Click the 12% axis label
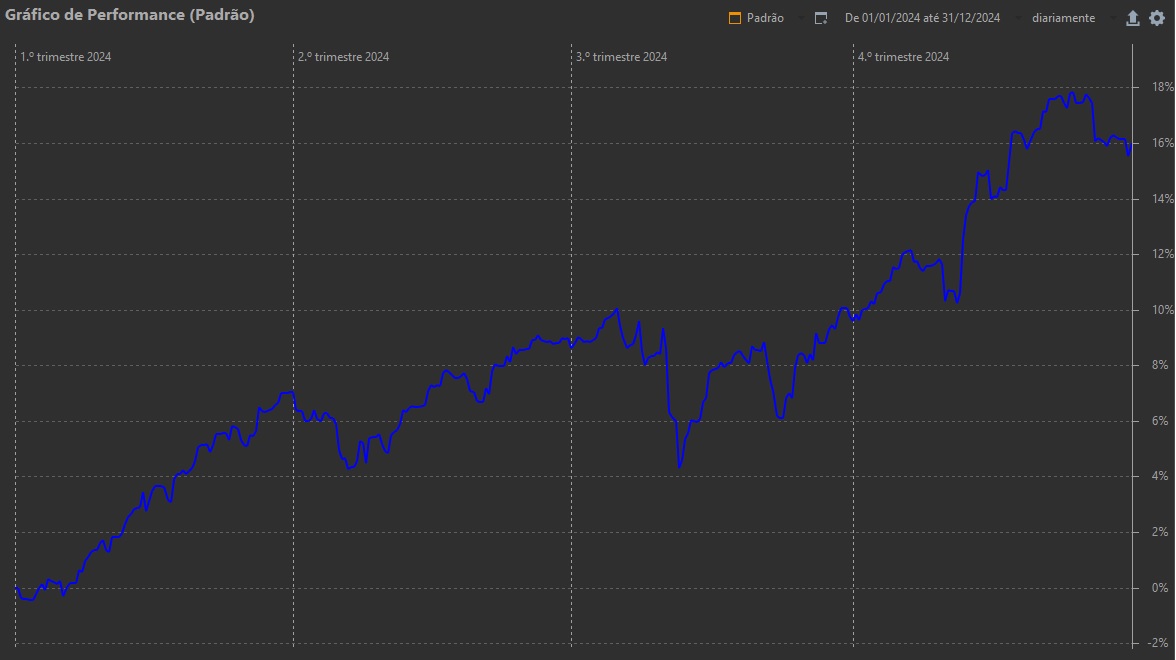The width and height of the screenshot is (1176, 660). point(1162,254)
